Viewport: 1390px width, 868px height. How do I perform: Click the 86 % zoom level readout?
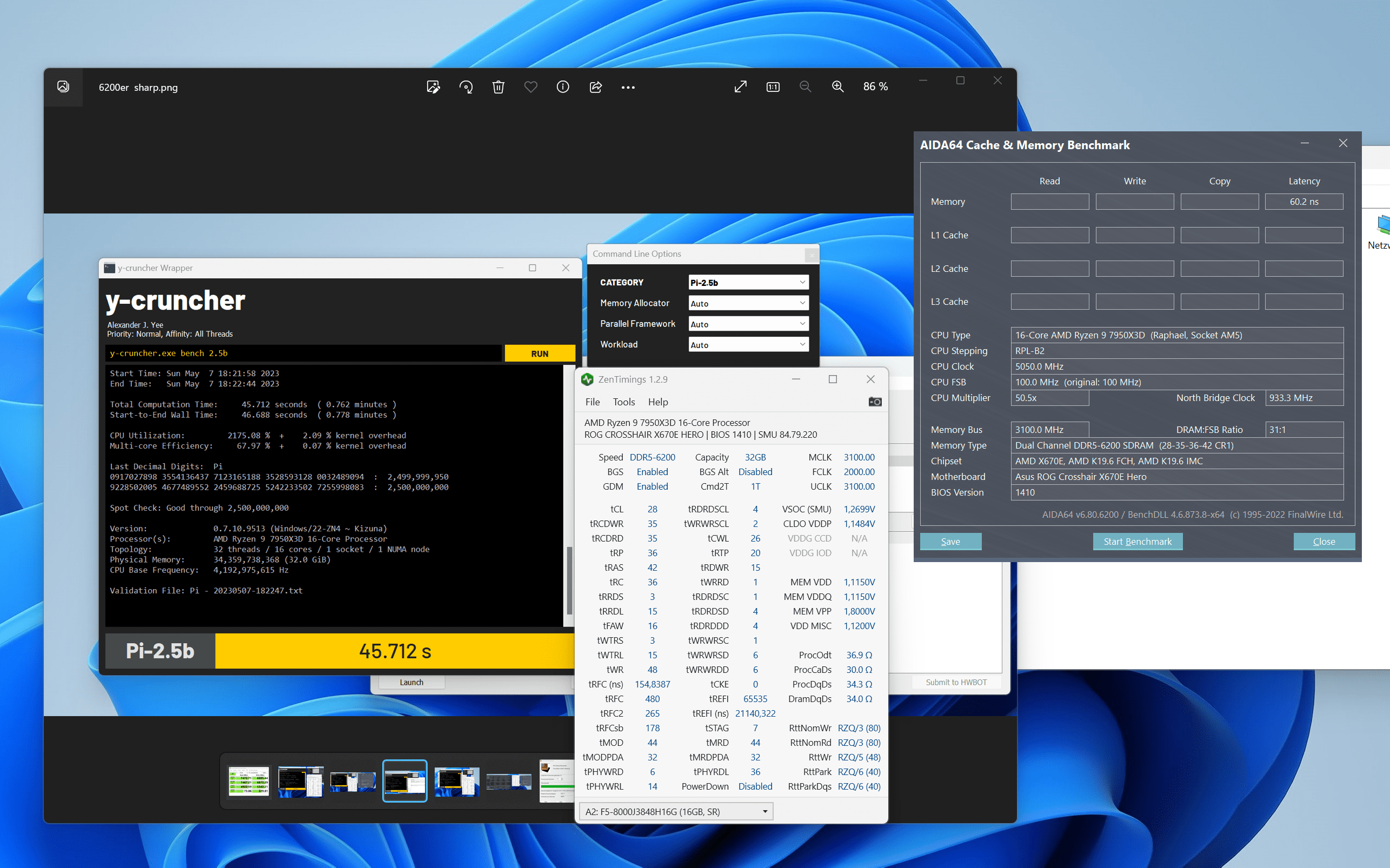point(875,86)
